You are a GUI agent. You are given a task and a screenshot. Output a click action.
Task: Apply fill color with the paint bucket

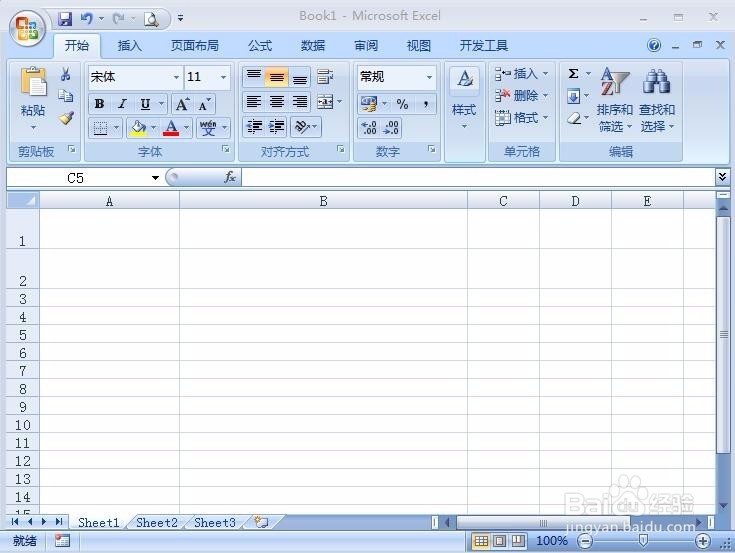[138, 127]
